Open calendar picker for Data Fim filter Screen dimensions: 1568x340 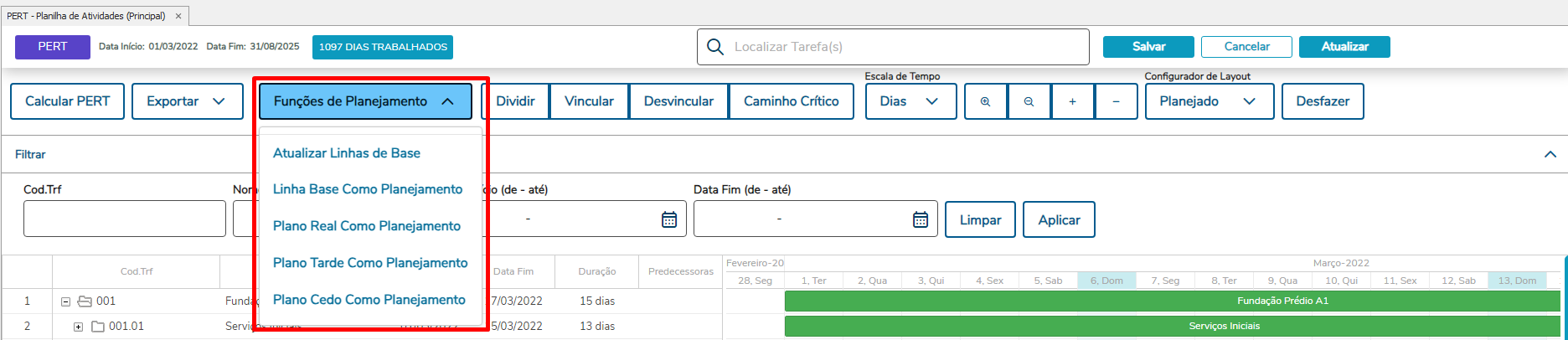[920, 219]
